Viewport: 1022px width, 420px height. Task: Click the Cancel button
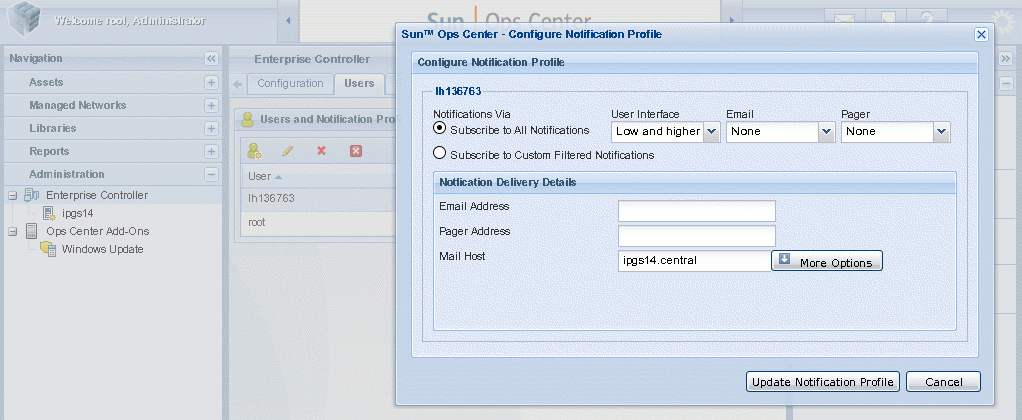coord(943,382)
